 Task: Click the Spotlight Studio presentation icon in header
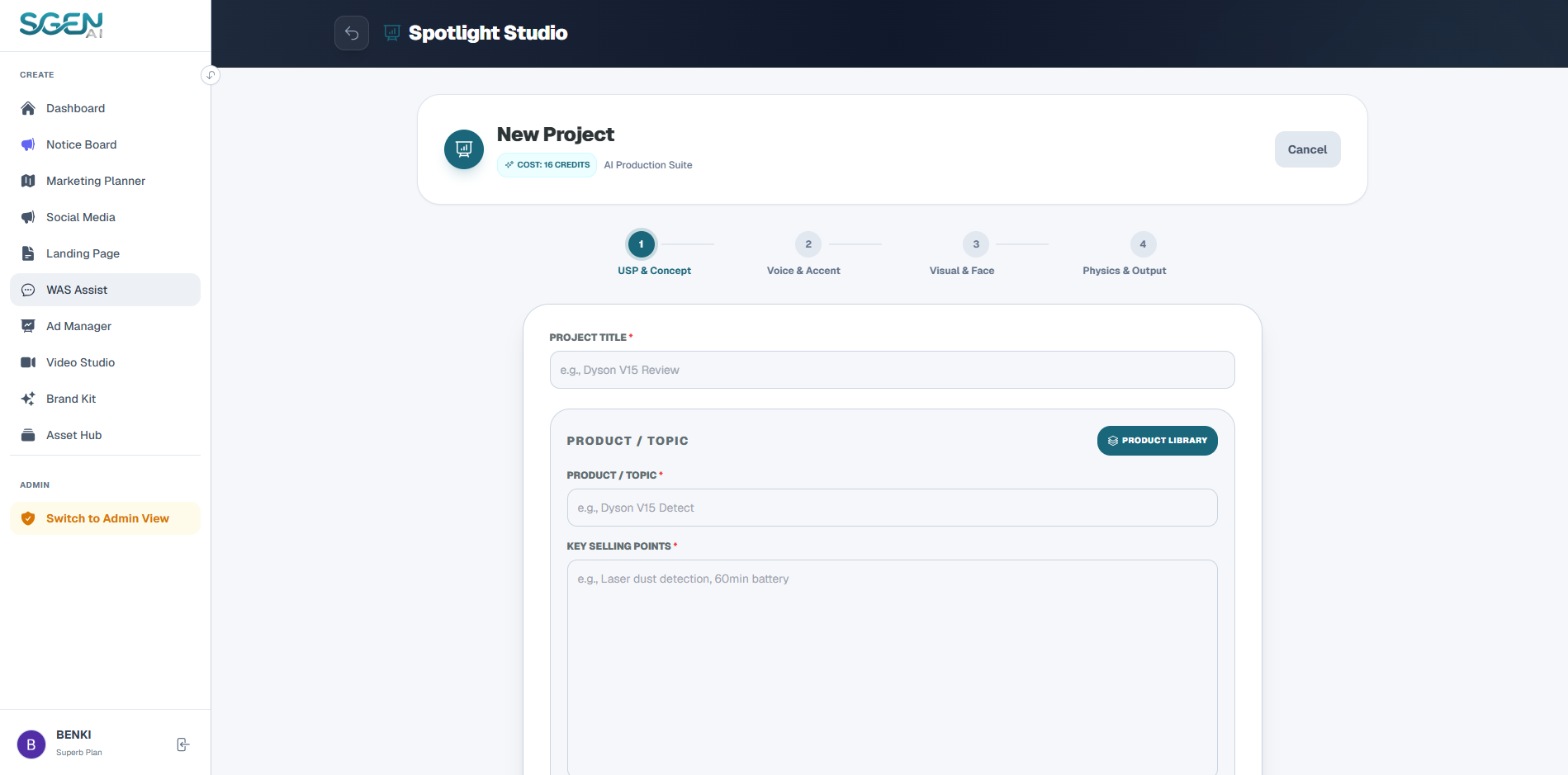click(392, 33)
